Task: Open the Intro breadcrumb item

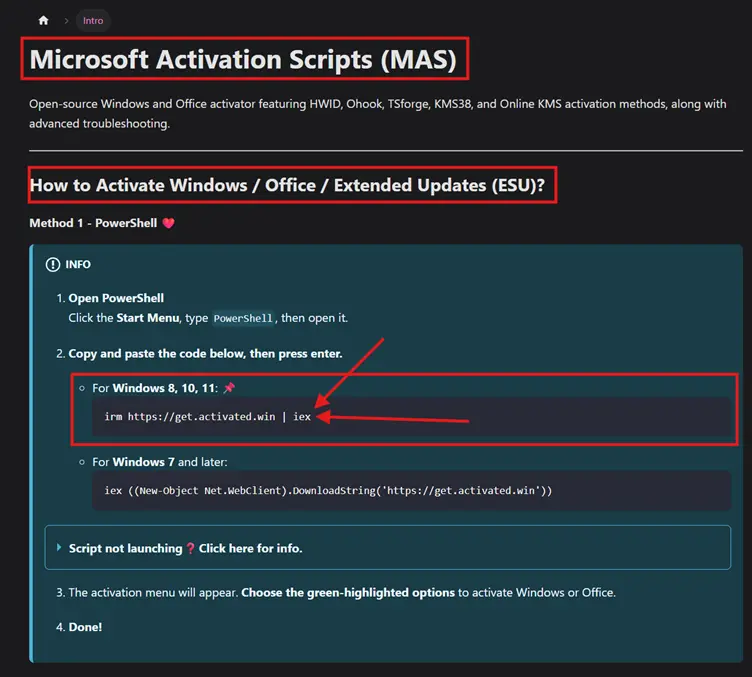Action: pyautogui.click(x=93, y=21)
